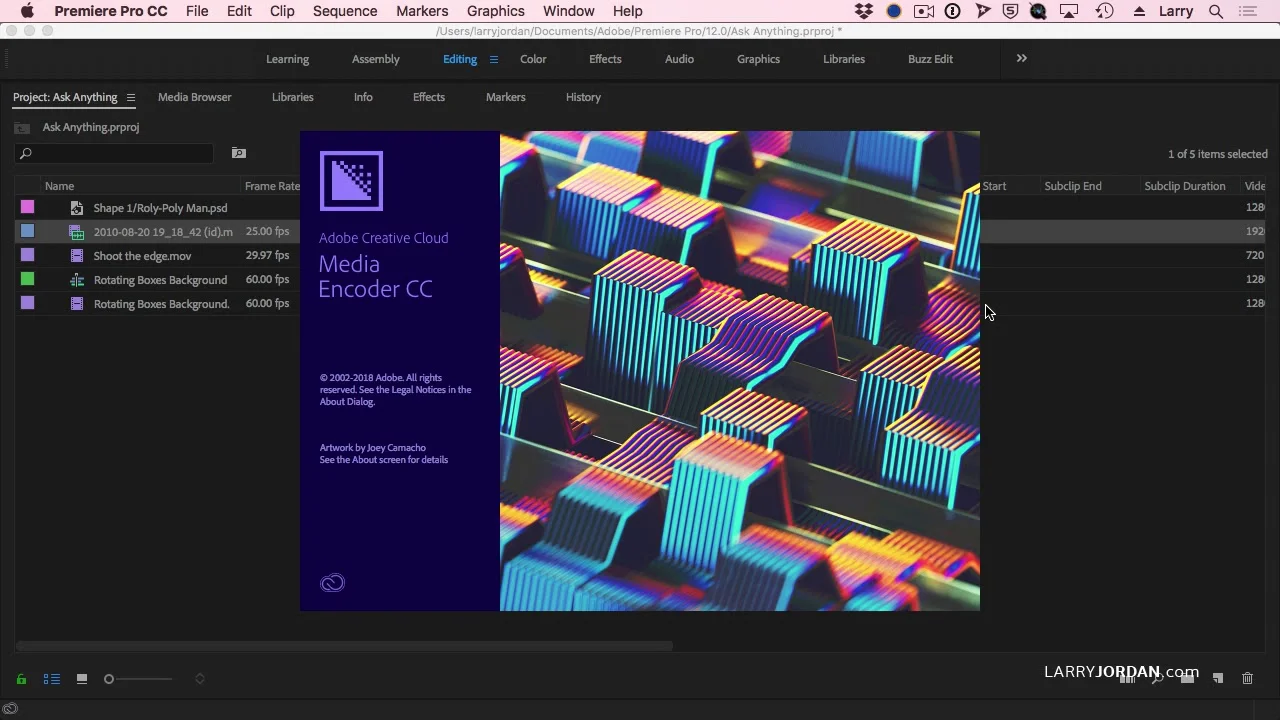
Task: Click the Larry user name in menu bar
Action: click(1176, 11)
